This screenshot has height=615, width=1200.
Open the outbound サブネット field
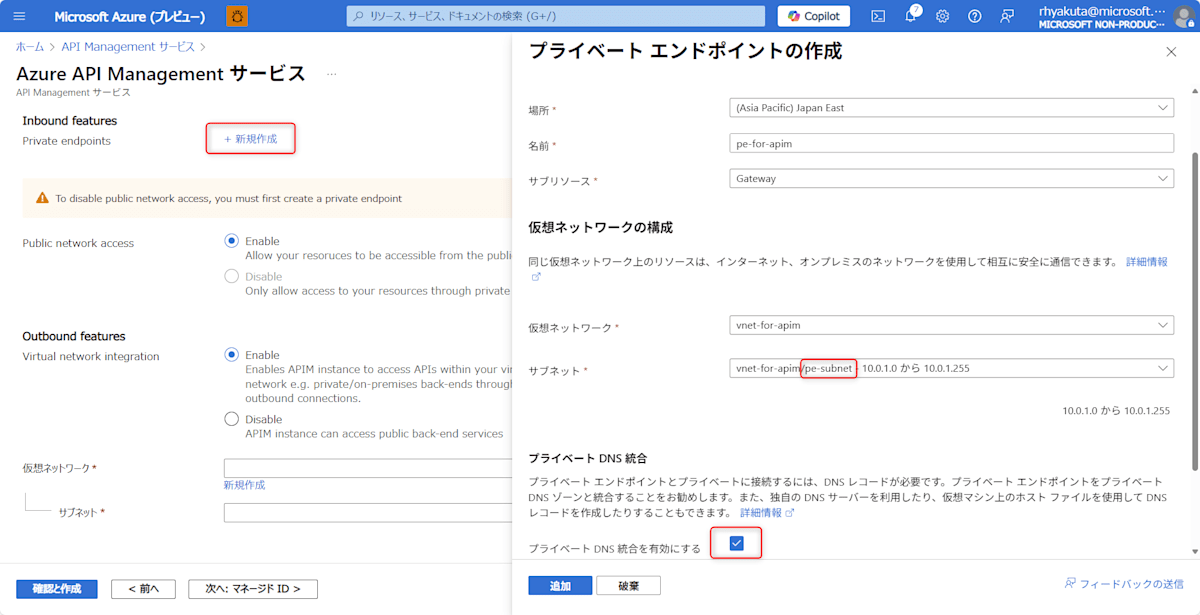pyautogui.click(x=367, y=513)
